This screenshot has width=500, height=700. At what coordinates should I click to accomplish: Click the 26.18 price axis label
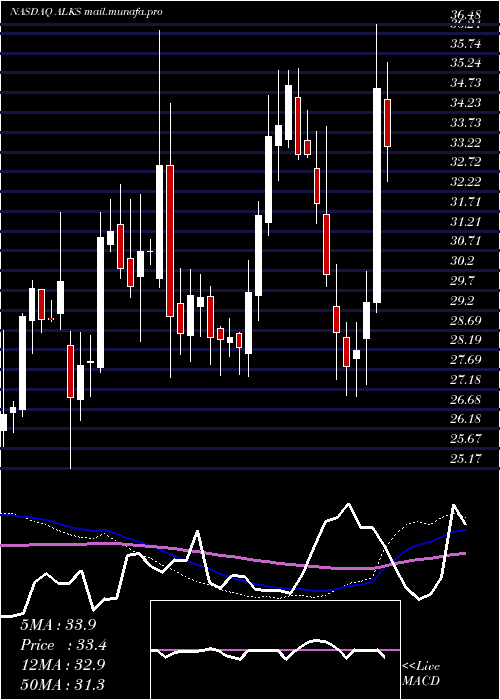click(x=466, y=419)
